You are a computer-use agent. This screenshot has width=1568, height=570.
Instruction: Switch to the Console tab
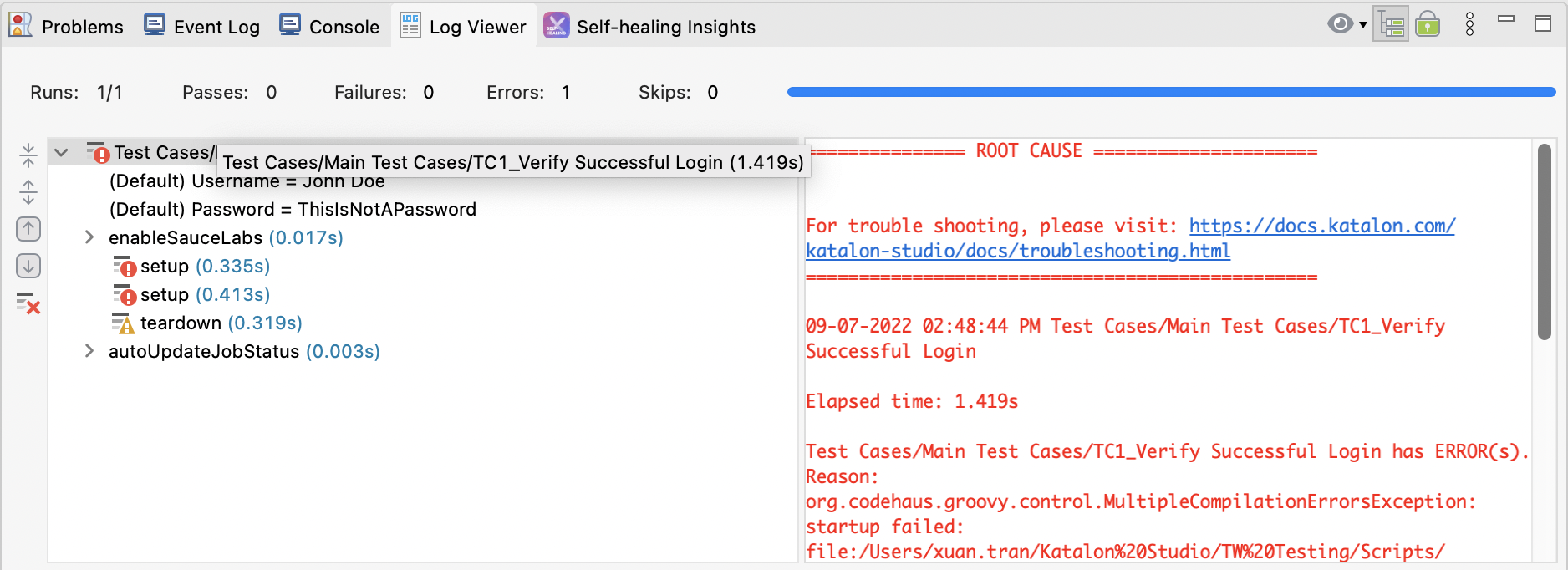330,27
